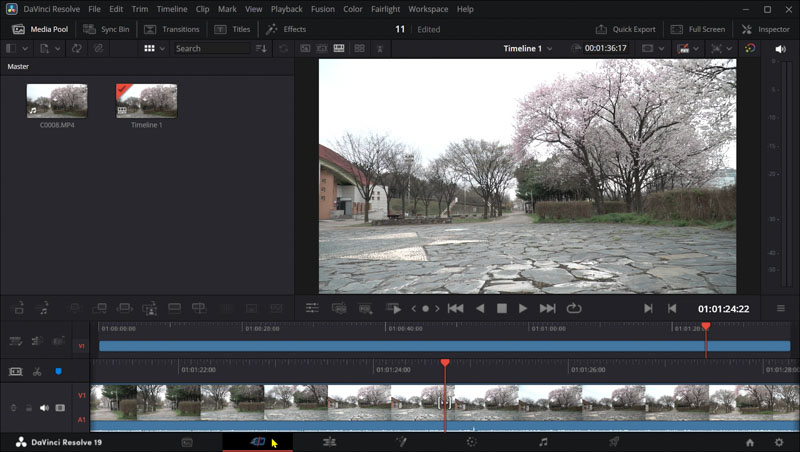Click the blue marker icon

point(58,371)
